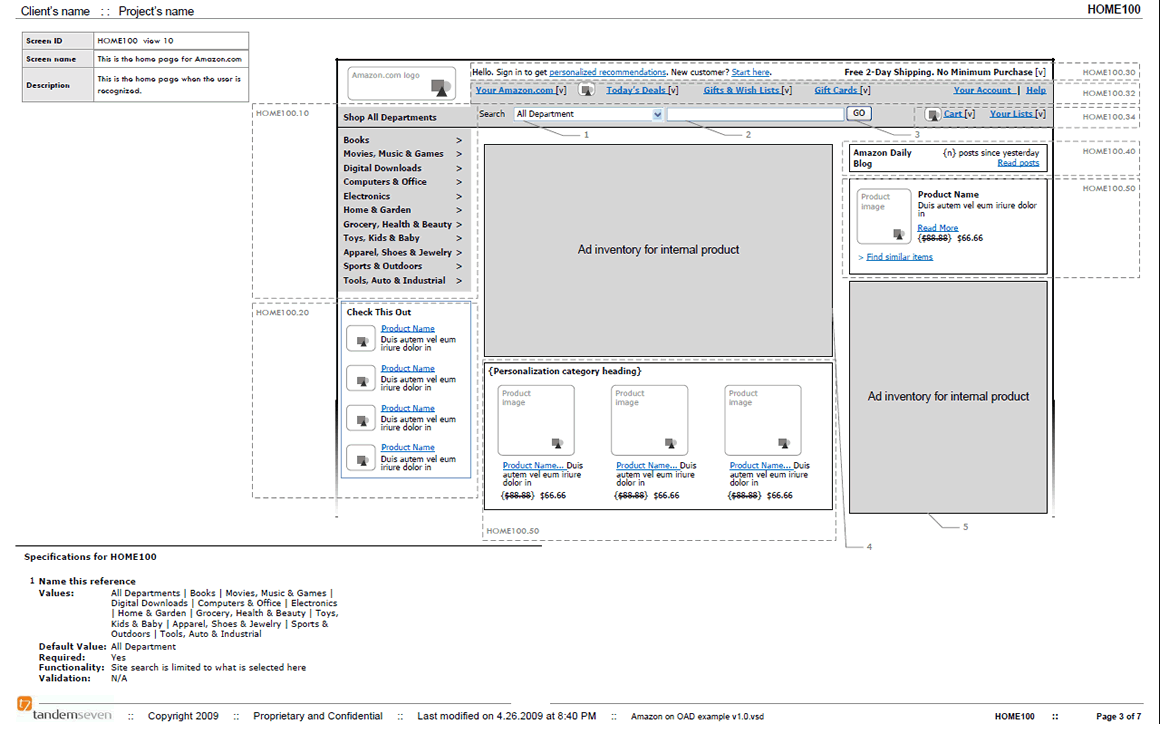Click the Name this reference specification title

click(87, 581)
